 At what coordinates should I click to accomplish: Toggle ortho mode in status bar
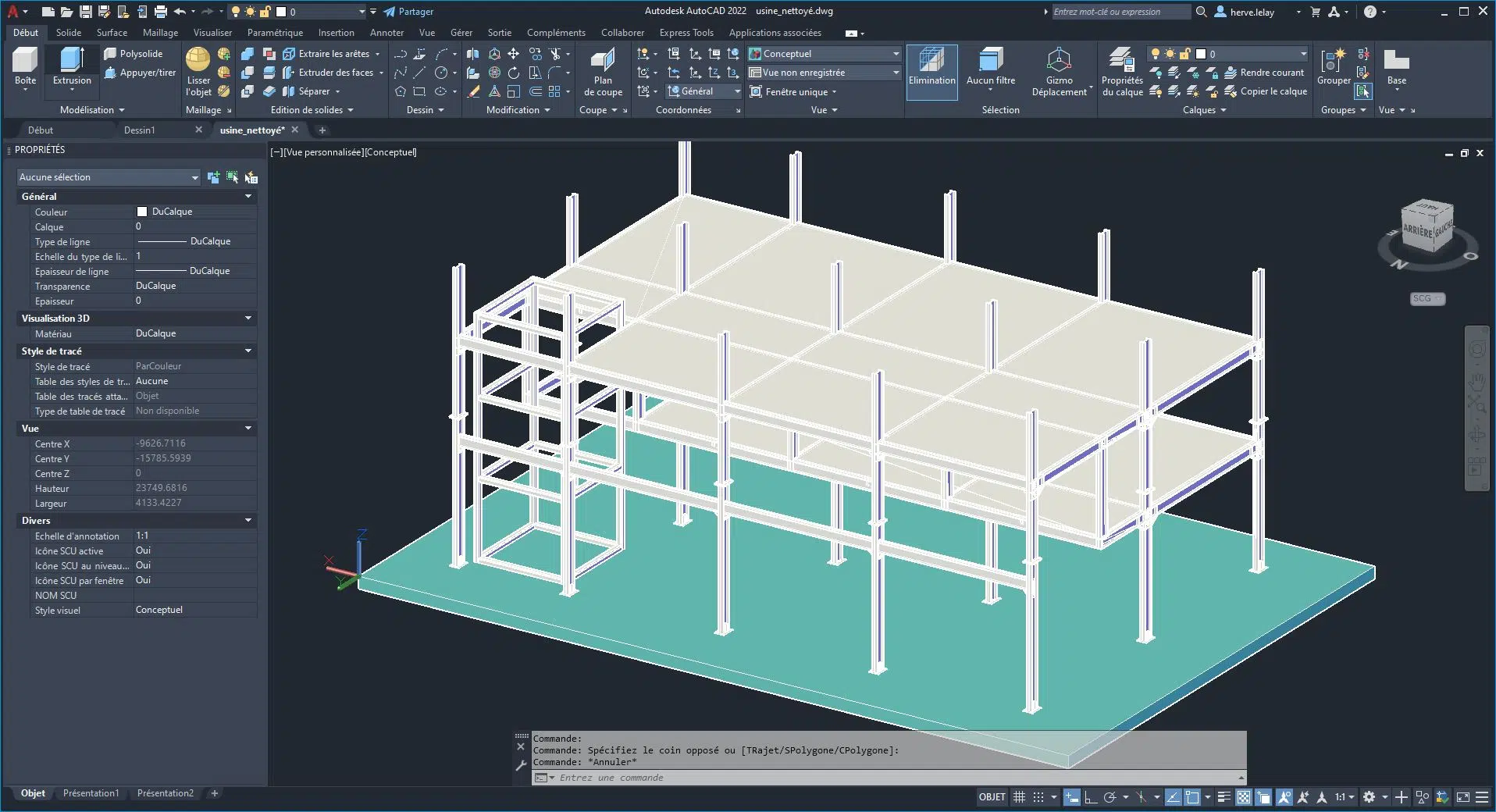tap(1091, 797)
